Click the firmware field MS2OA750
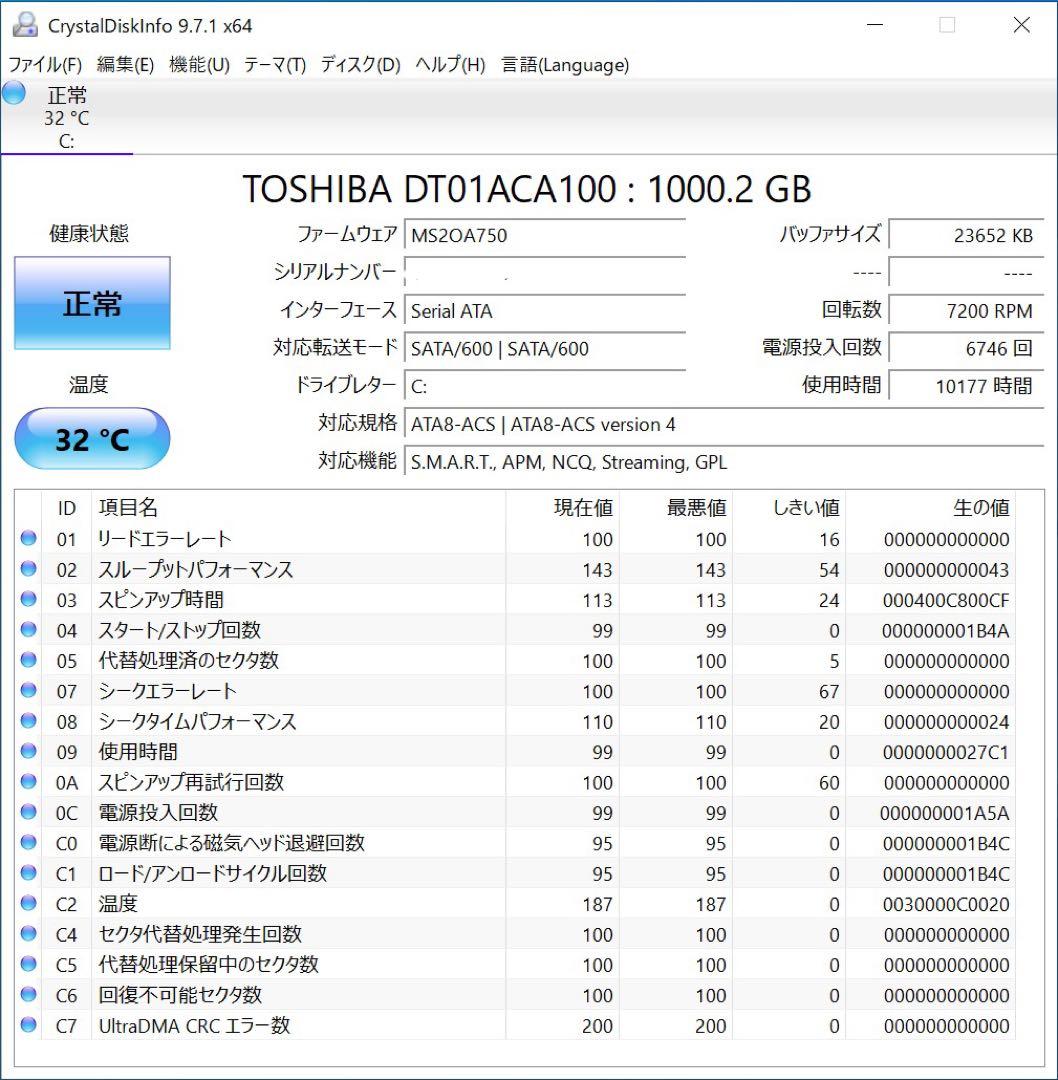The height and width of the screenshot is (1080, 1058). tap(545, 236)
